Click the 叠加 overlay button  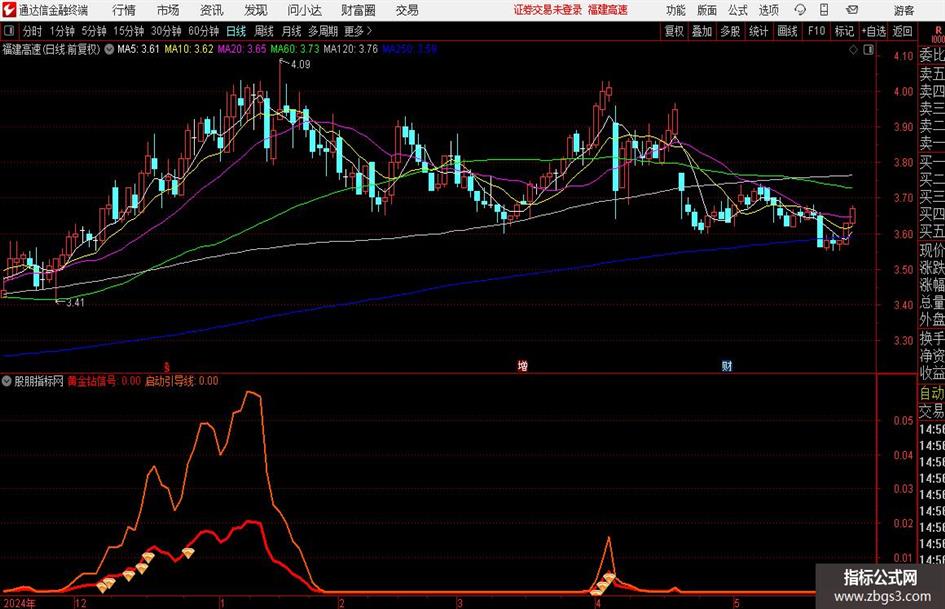coord(702,31)
